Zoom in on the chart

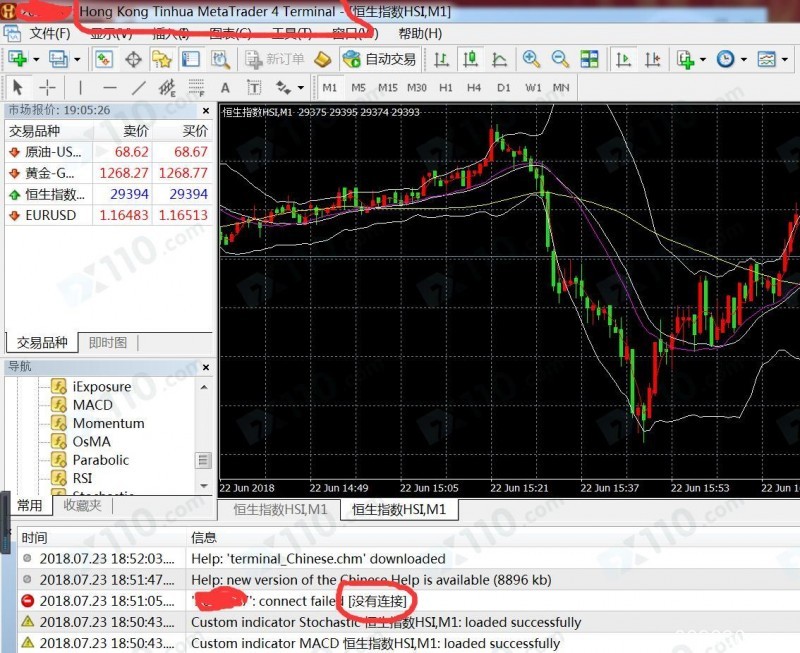click(531, 60)
